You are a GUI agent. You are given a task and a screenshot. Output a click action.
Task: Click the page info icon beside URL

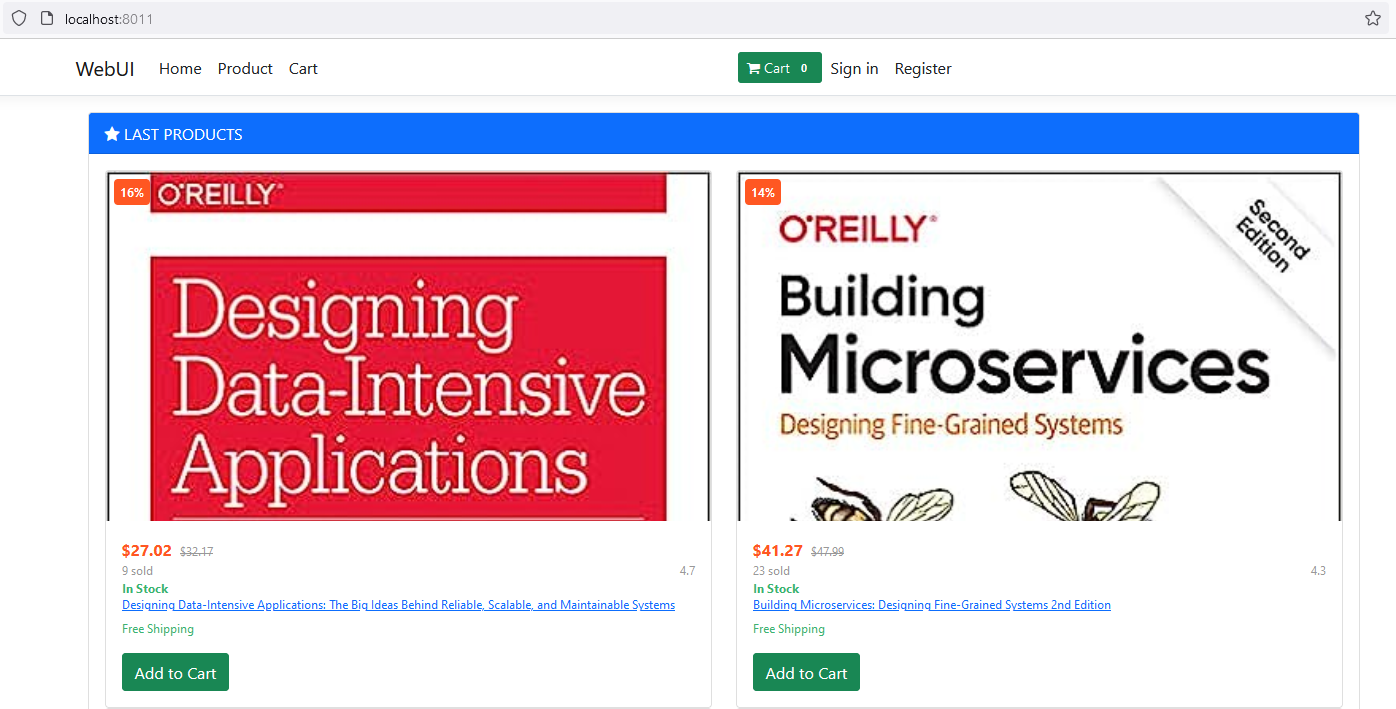point(46,18)
